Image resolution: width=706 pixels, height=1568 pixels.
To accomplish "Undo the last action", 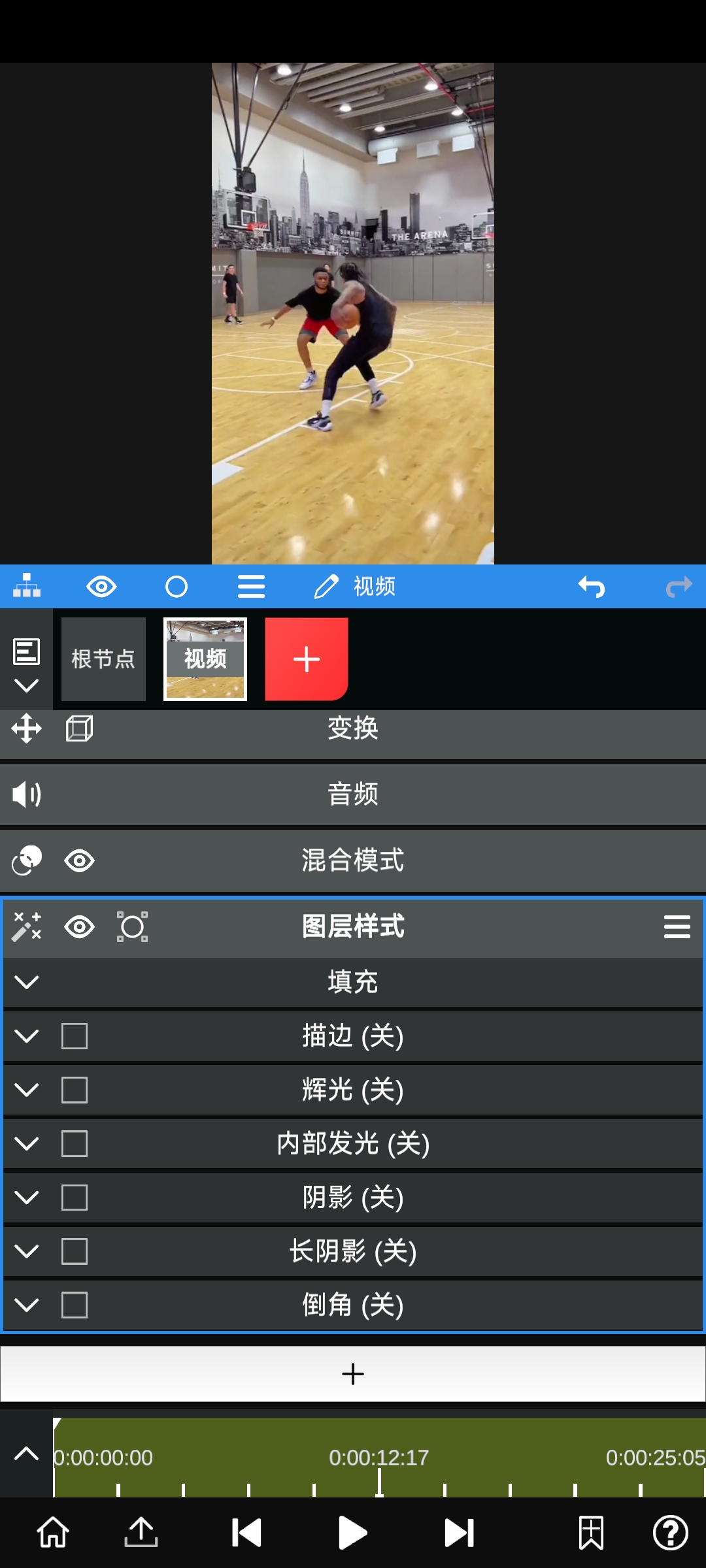I will tap(592, 586).
